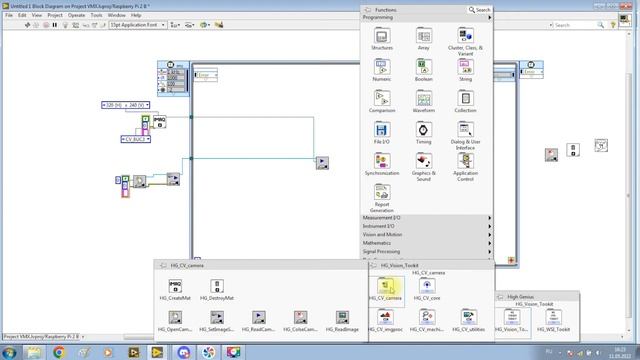Open the Distribute Objects dropdown
Image resolution: width=640 pixels, height=360 pixels.
point(189,25)
